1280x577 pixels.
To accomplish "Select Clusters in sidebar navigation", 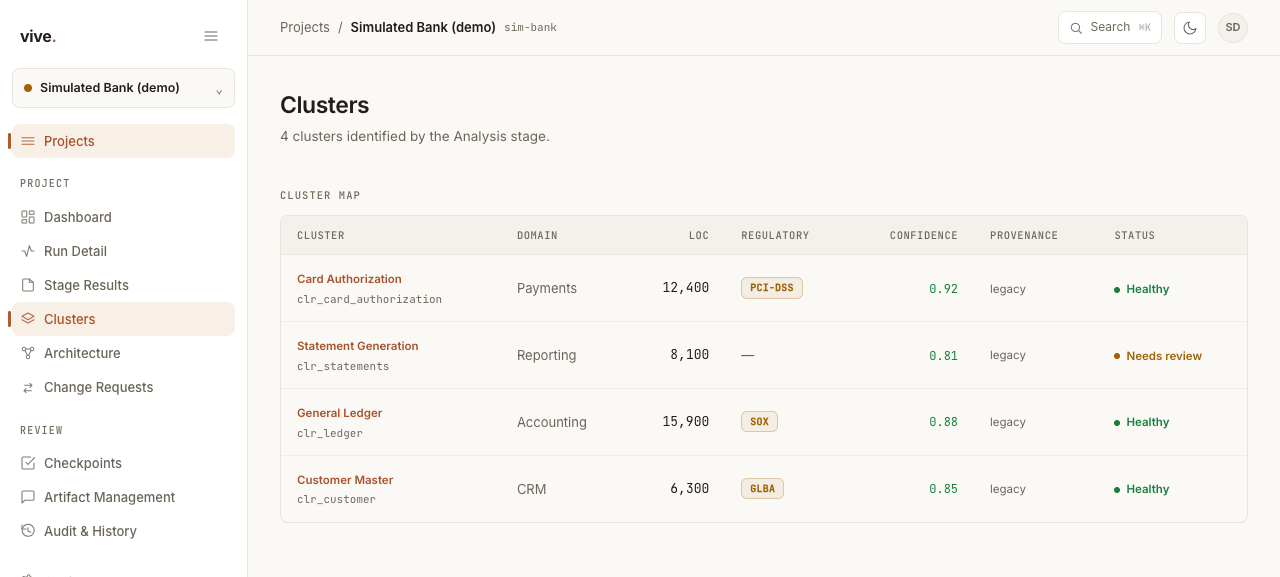I will 123,319.
